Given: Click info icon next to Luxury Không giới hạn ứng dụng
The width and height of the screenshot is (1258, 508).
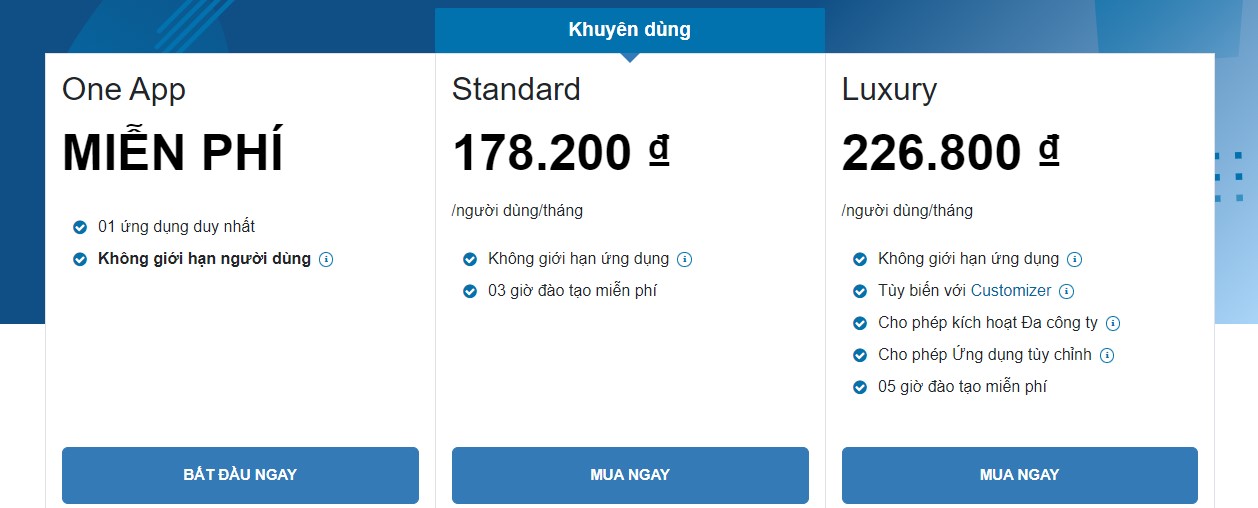Looking at the screenshot, I should point(1074,259).
